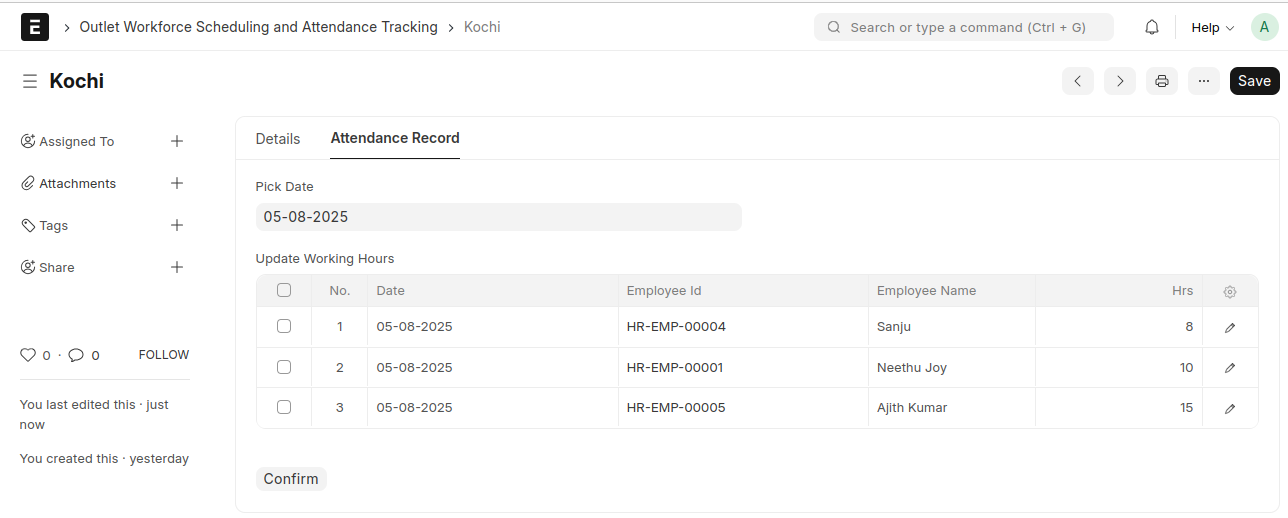Tick the checkbox for row 3
Viewport: 1288px width, 518px height.
pos(284,407)
